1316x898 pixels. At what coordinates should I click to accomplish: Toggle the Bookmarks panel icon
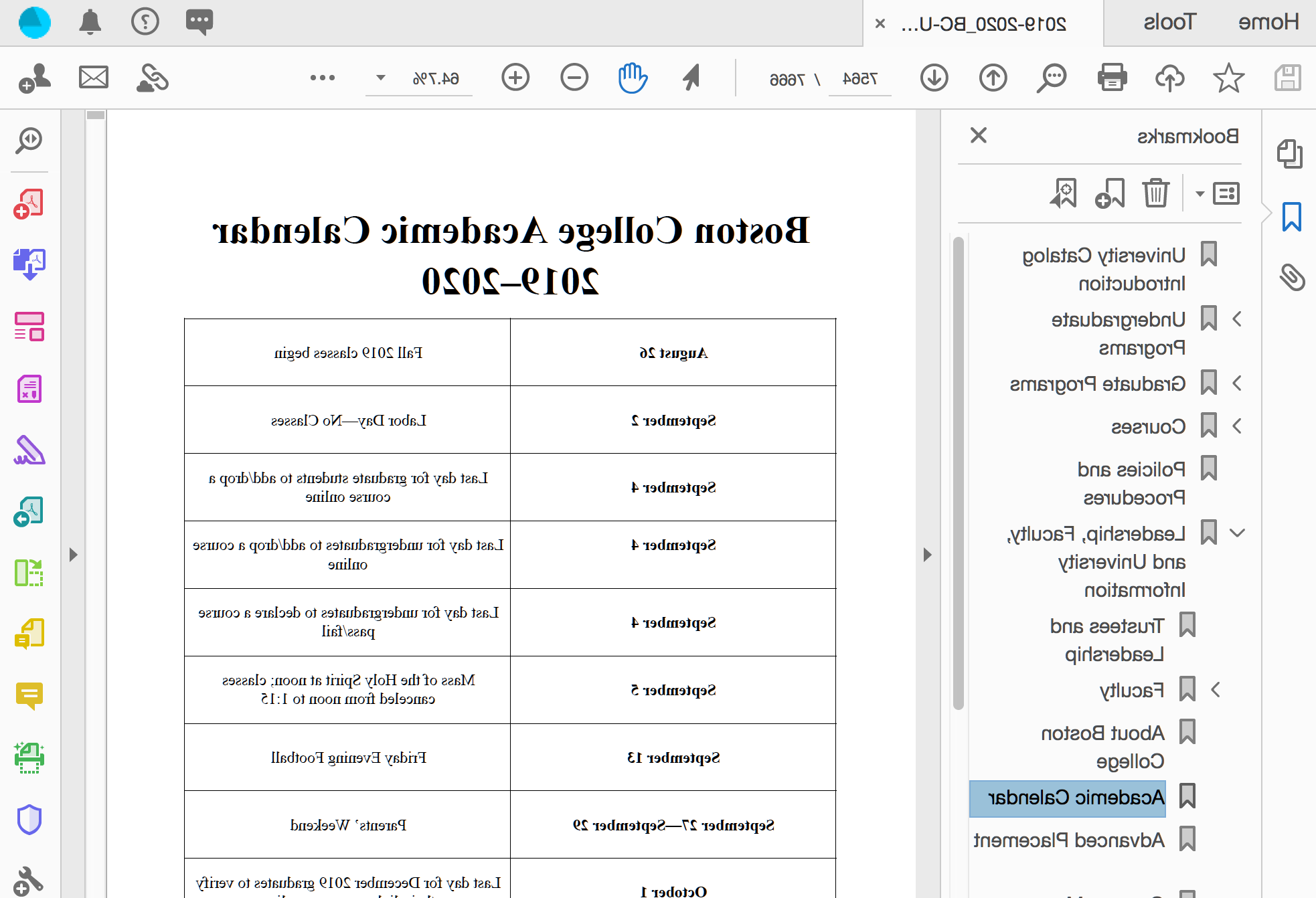pos(1291,217)
